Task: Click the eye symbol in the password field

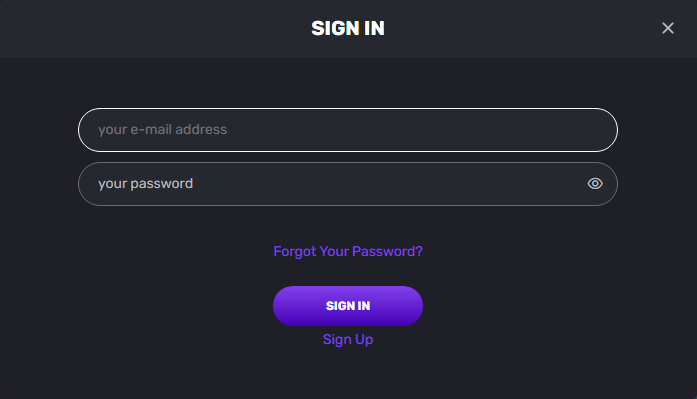Action: [x=595, y=184]
